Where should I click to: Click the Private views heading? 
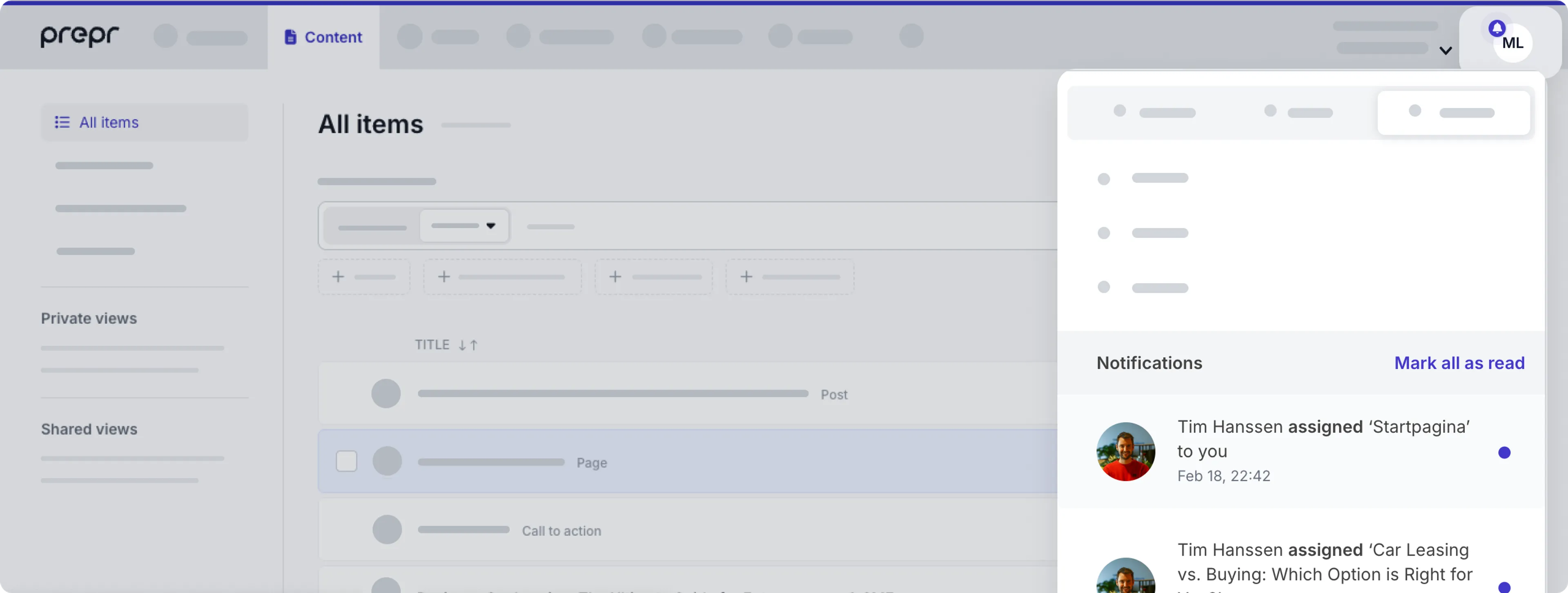point(89,319)
